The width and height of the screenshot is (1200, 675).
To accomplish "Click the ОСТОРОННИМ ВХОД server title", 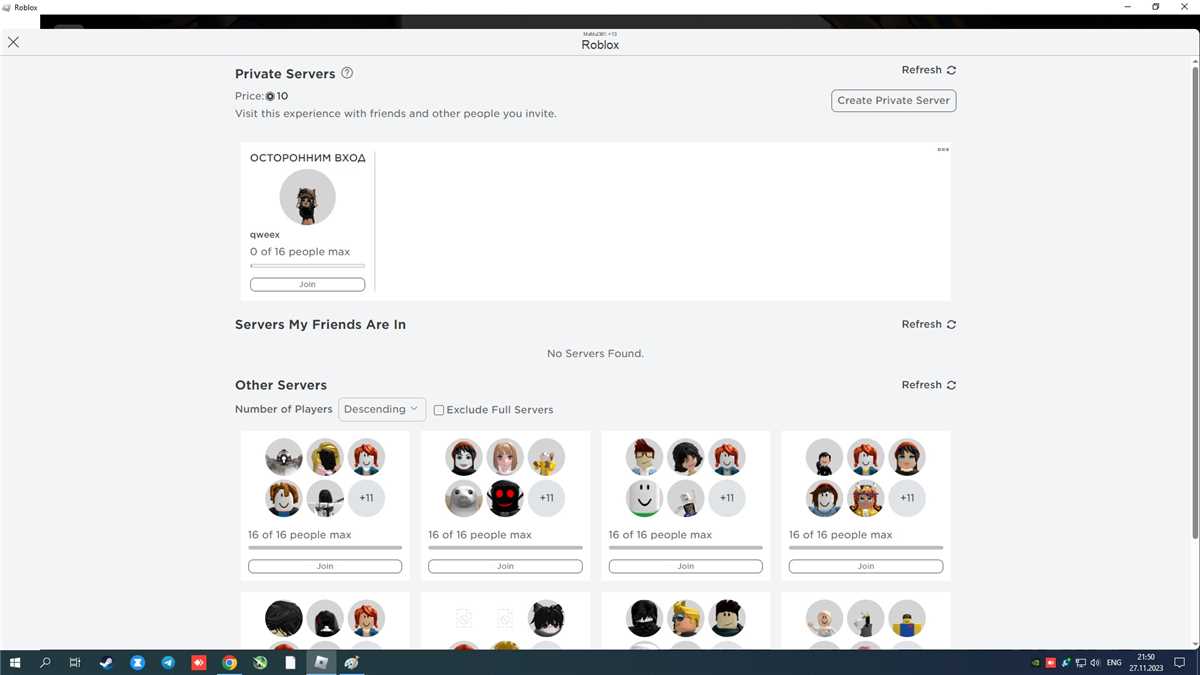I will (307, 158).
